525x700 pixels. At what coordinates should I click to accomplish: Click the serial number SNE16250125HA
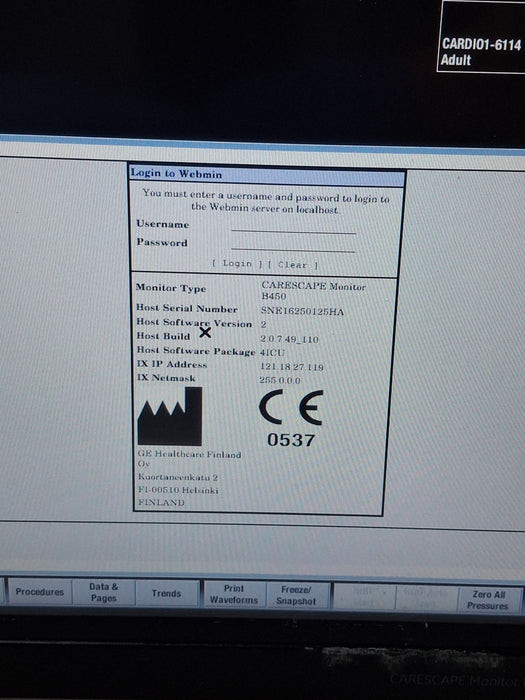[302, 311]
